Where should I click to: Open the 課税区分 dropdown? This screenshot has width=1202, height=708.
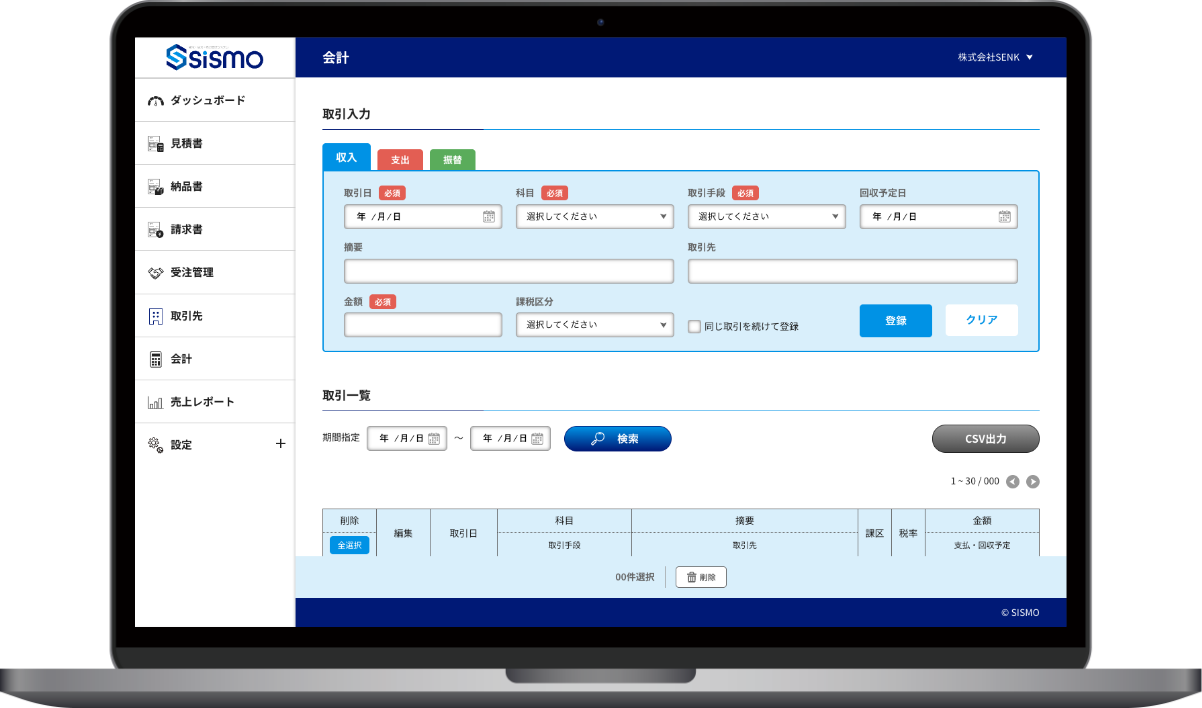[594, 324]
